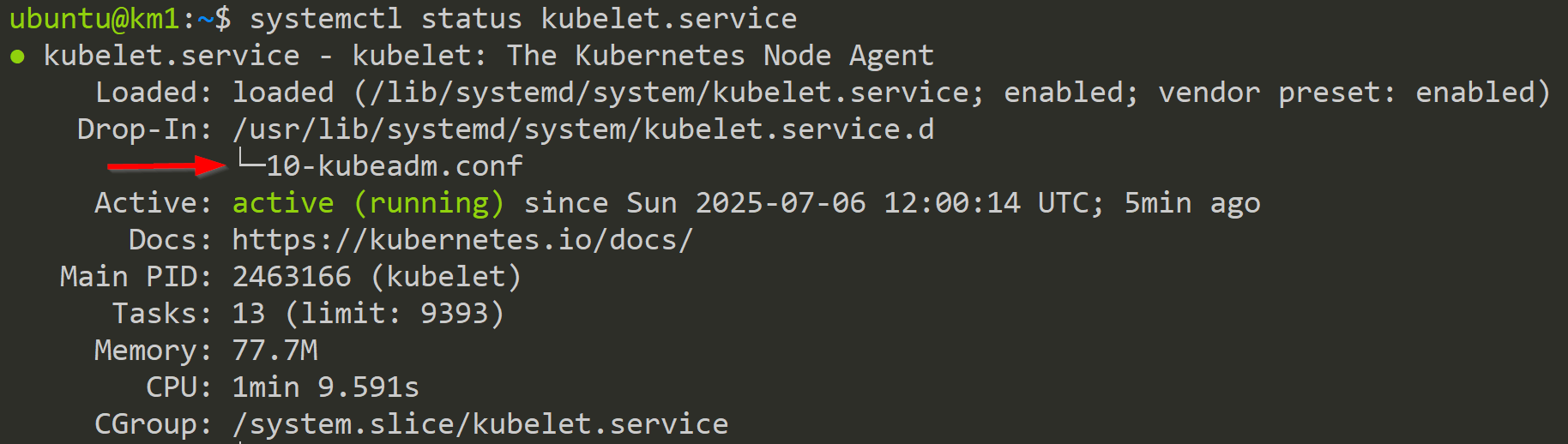Image resolution: width=1568 pixels, height=444 pixels.
Task: Click the green status dot icon
Action: point(17,57)
